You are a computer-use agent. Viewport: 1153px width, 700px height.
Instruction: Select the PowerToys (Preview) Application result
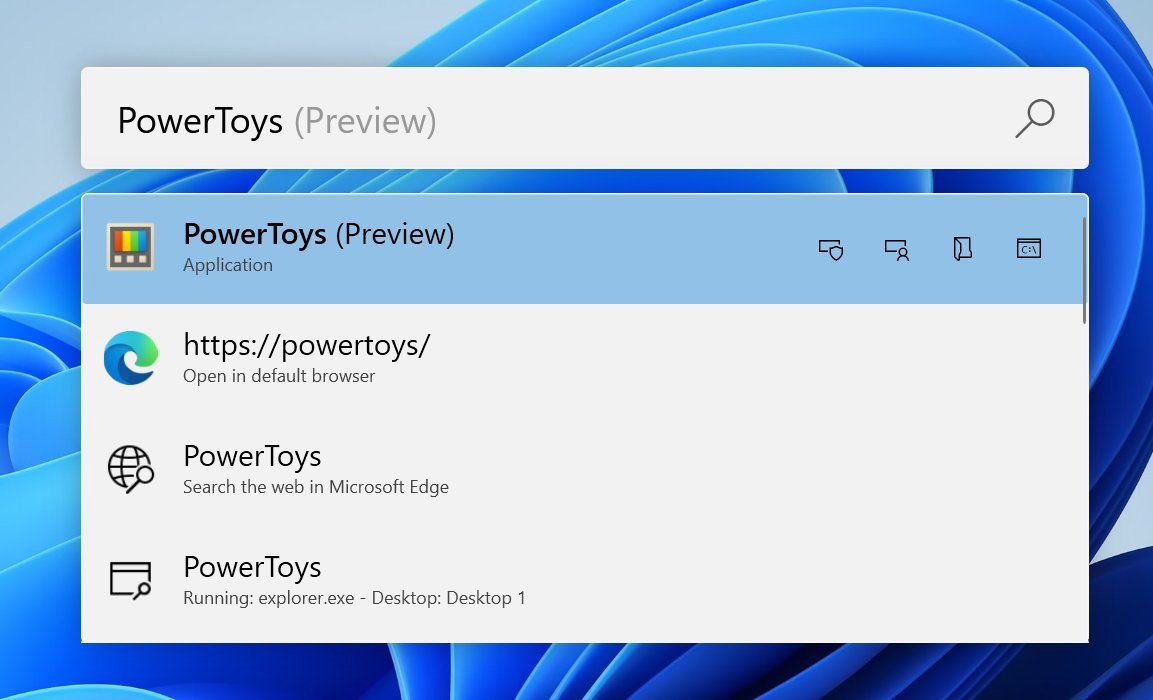(584, 249)
